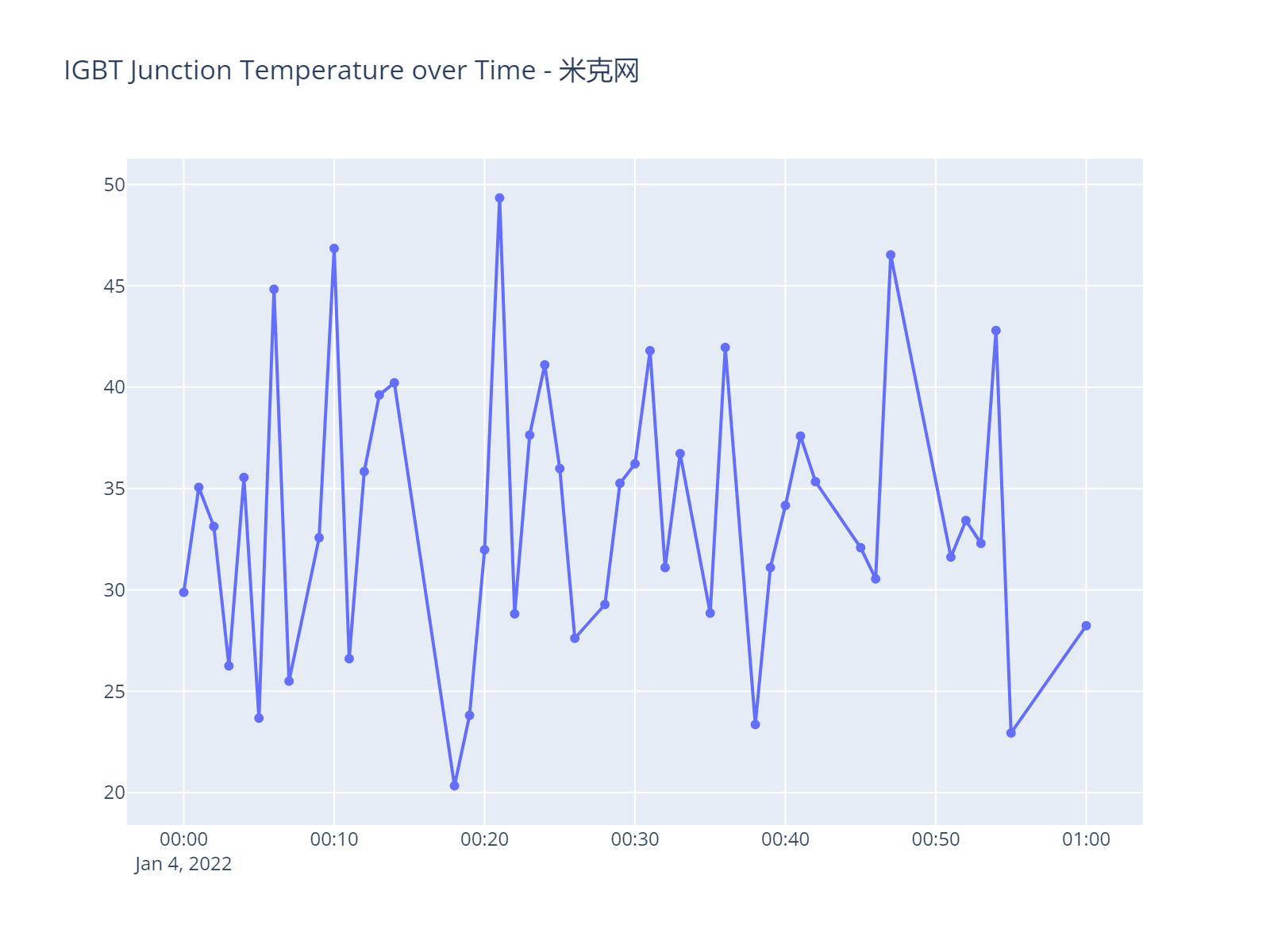Click the peak marker at 00:10
The image size is (1270, 952).
(x=334, y=248)
